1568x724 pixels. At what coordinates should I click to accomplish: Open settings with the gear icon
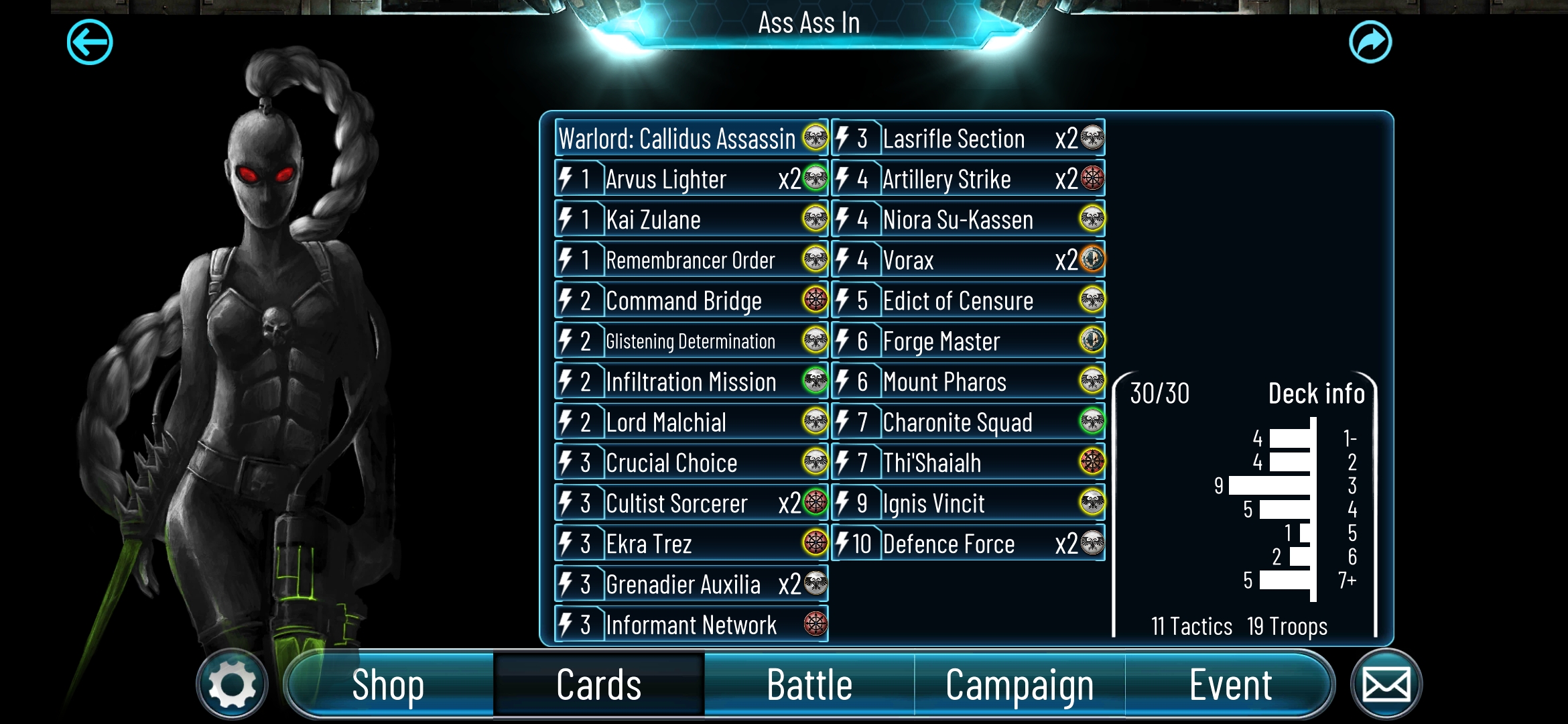(232, 684)
